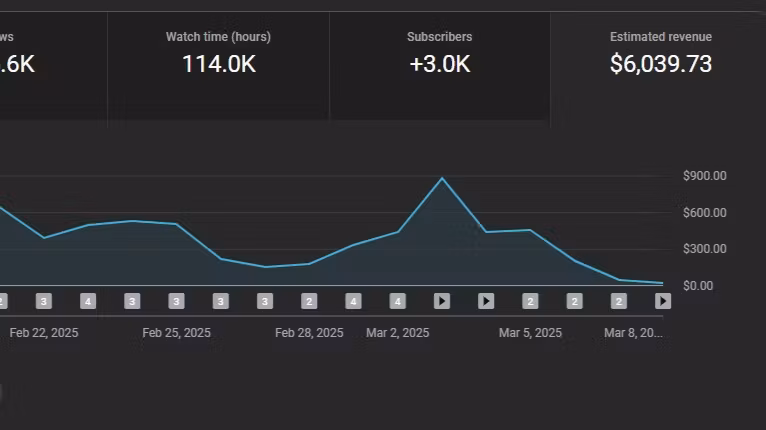The height and width of the screenshot is (430, 766).
Task: Click the play marker beneath the revenue peak
Action: [442, 301]
